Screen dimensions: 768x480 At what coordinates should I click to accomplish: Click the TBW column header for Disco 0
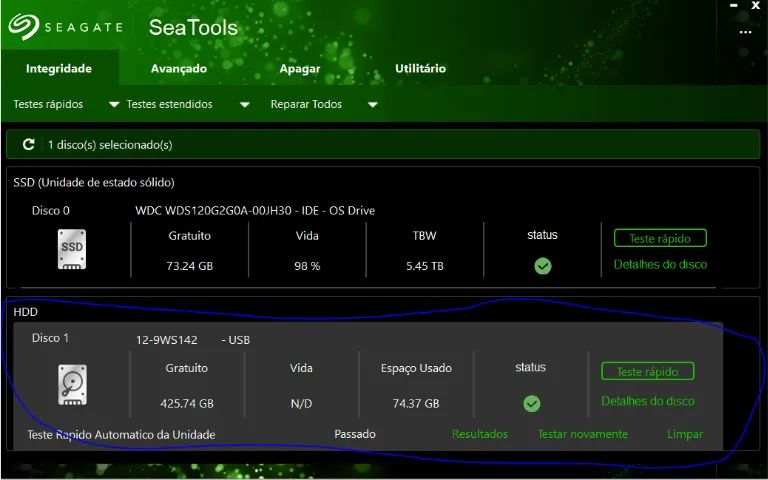click(425, 236)
